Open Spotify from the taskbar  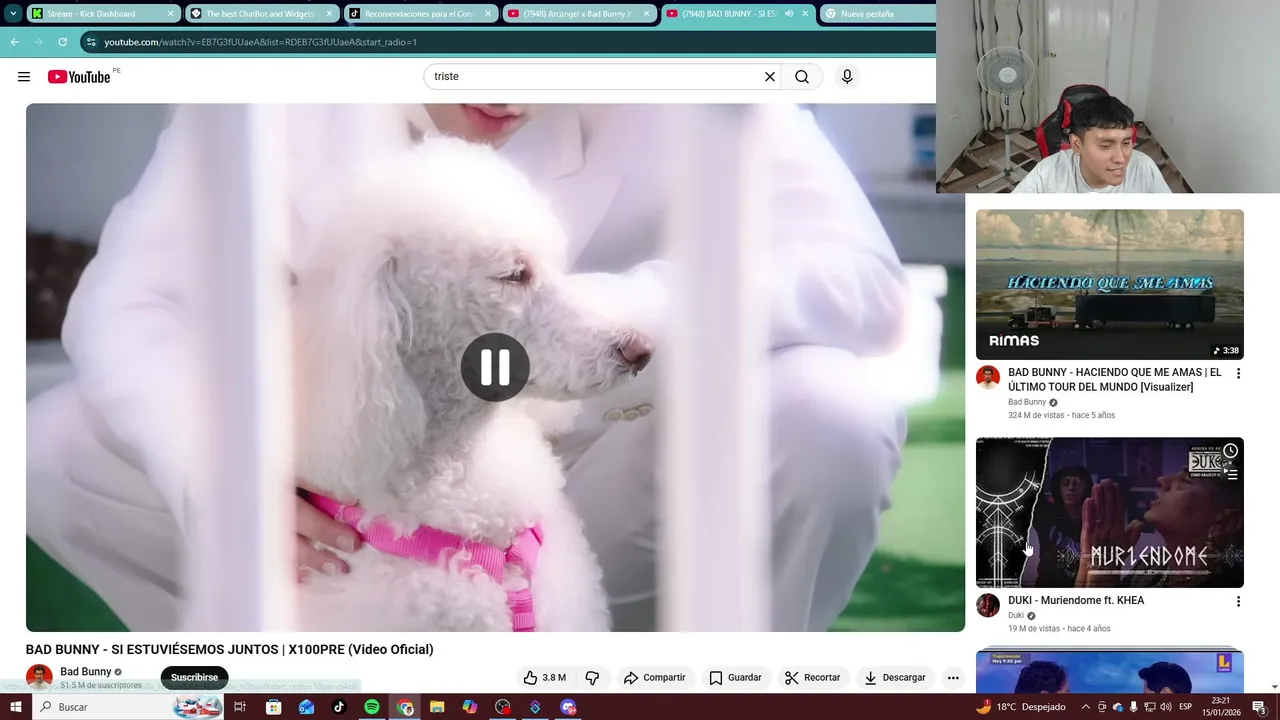[372, 707]
